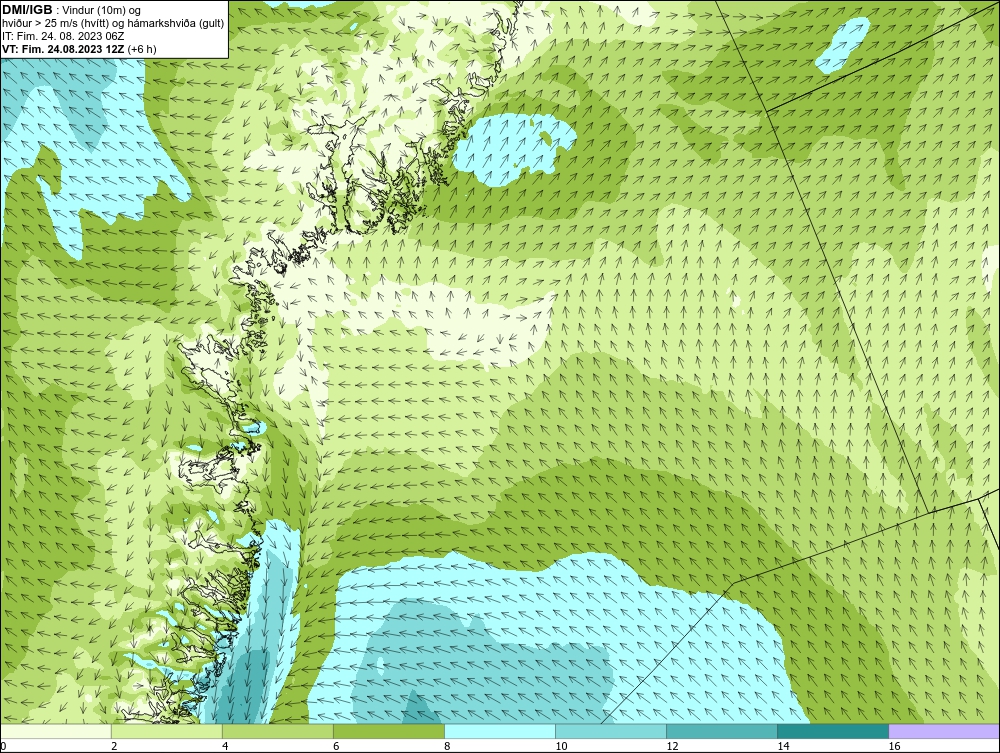Click the '0' color scale label

4,746
